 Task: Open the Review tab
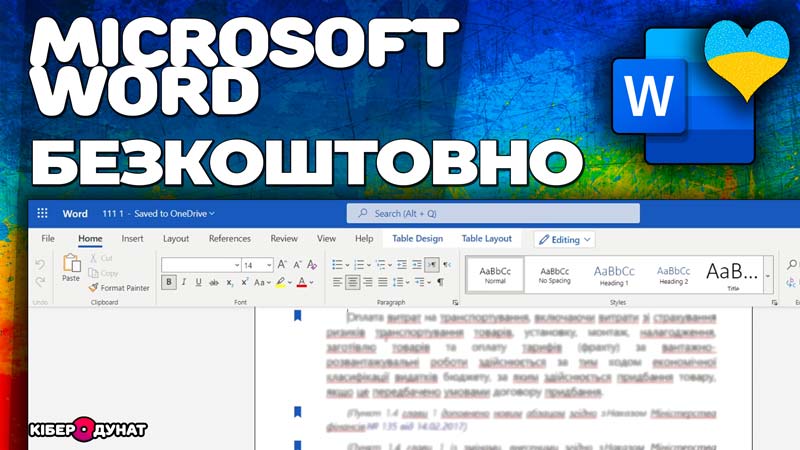[x=284, y=238]
